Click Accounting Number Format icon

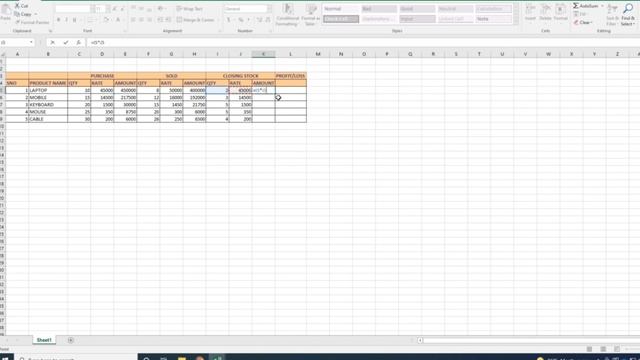[228, 20]
